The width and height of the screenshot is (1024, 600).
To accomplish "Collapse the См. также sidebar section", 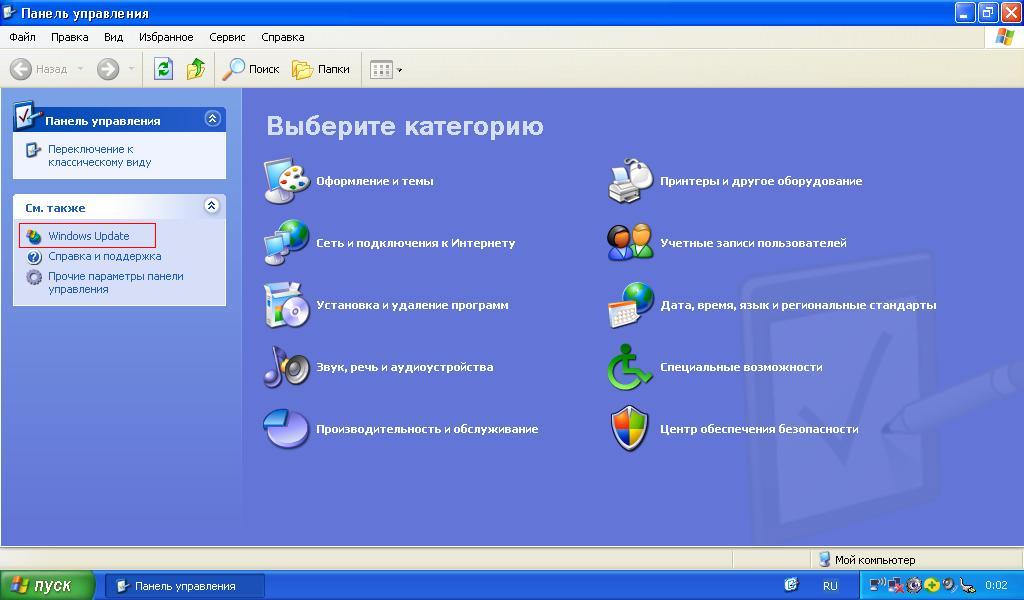I will coord(212,206).
